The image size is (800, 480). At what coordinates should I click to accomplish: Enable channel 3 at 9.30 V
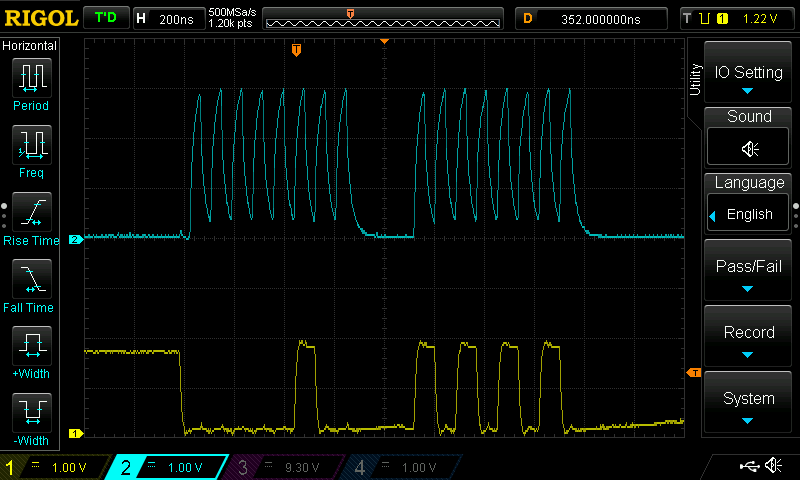pos(288,467)
